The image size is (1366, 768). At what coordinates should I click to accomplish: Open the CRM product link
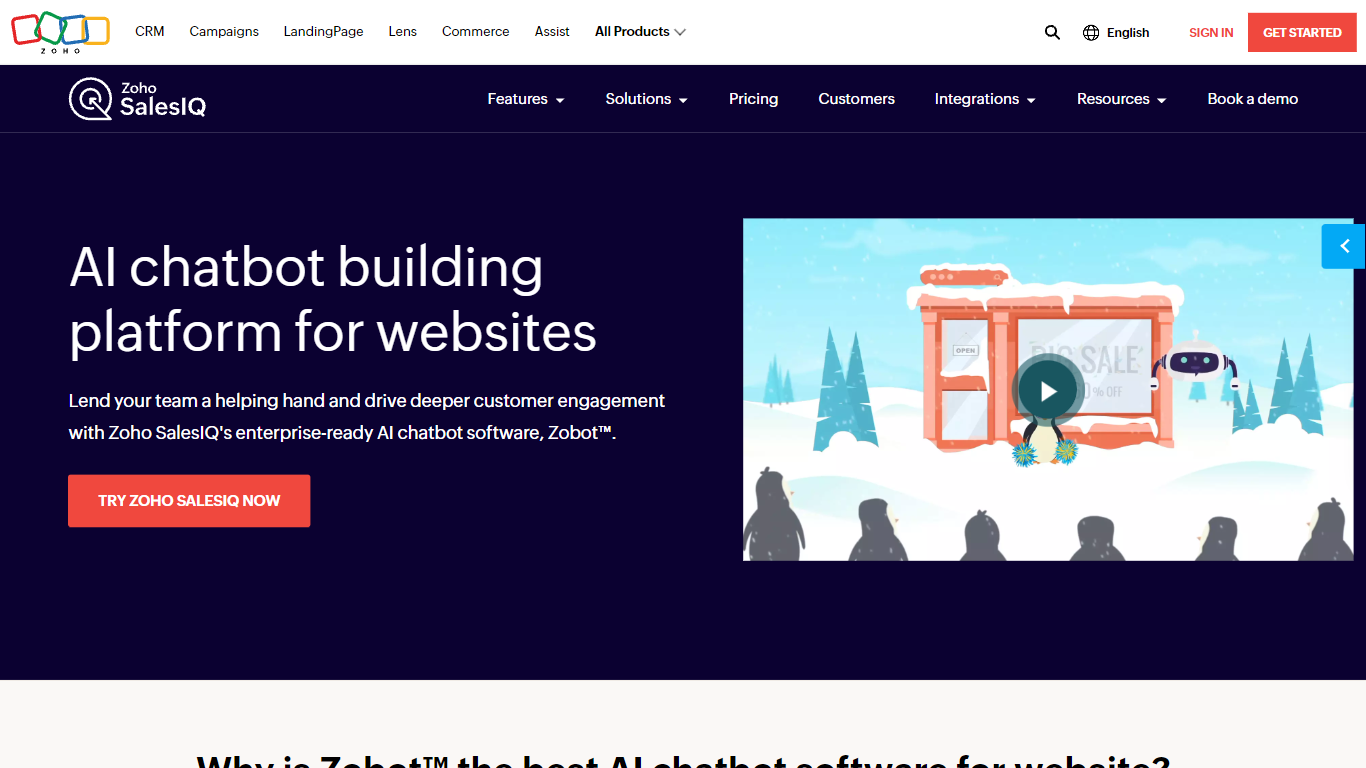click(150, 32)
